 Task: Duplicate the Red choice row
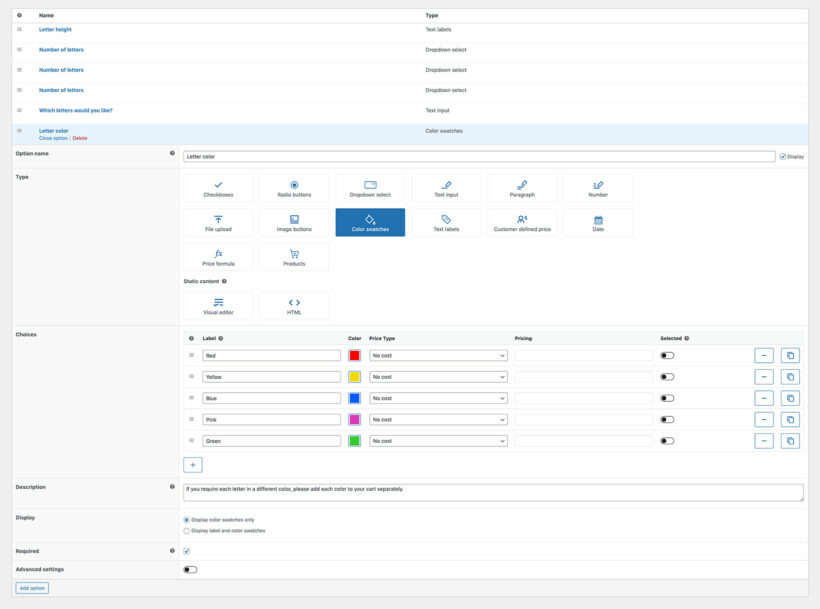coord(790,355)
